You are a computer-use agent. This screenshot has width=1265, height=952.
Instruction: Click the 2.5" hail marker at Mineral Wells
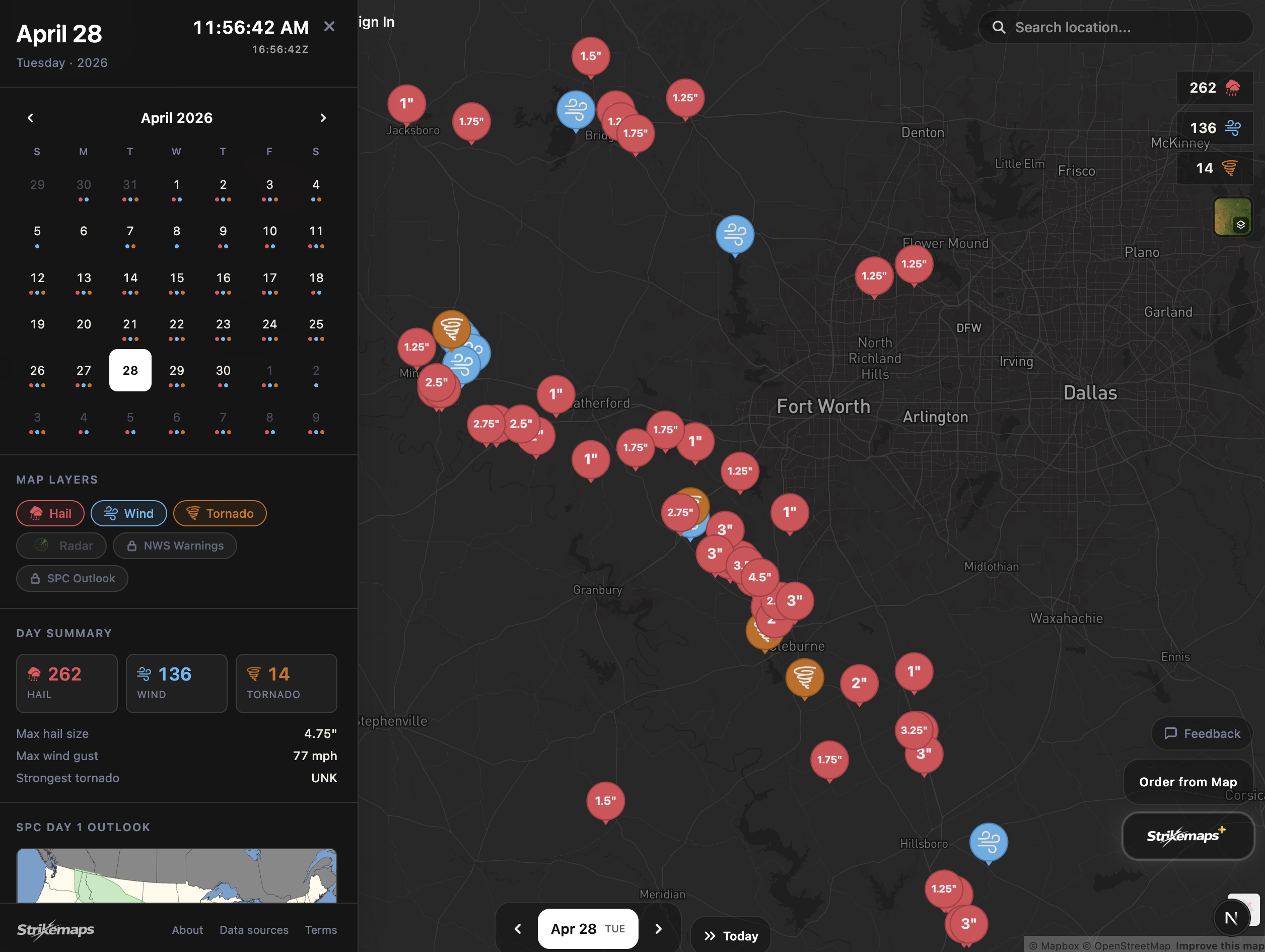coord(436,382)
